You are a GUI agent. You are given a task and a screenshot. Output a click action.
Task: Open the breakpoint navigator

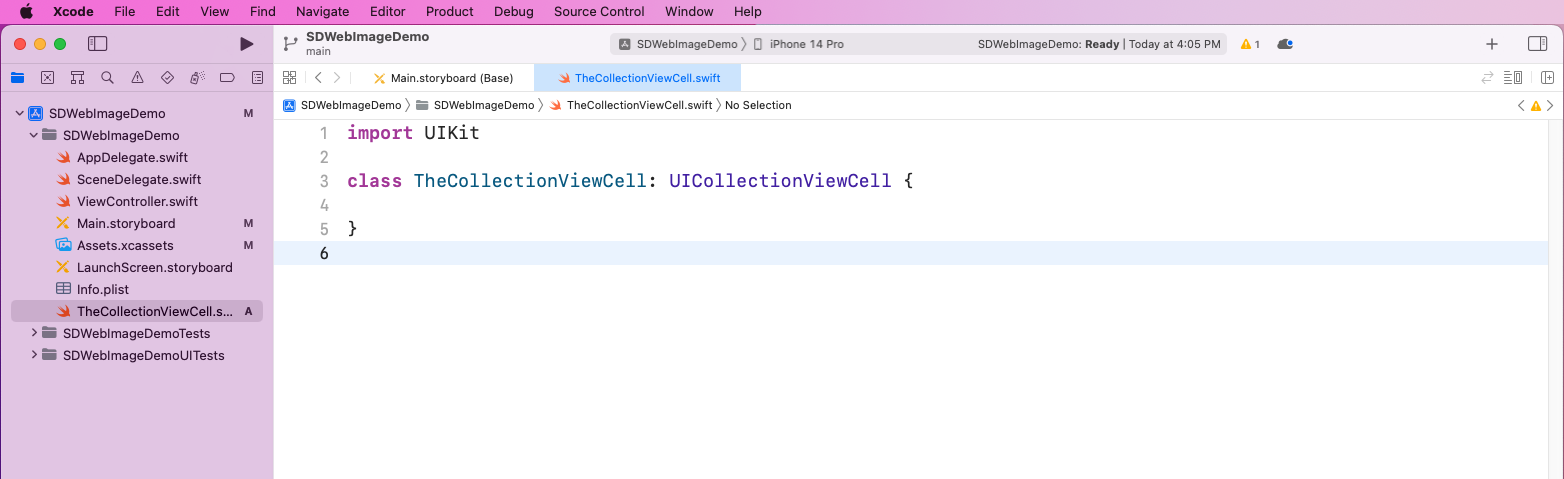tap(227, 77)
